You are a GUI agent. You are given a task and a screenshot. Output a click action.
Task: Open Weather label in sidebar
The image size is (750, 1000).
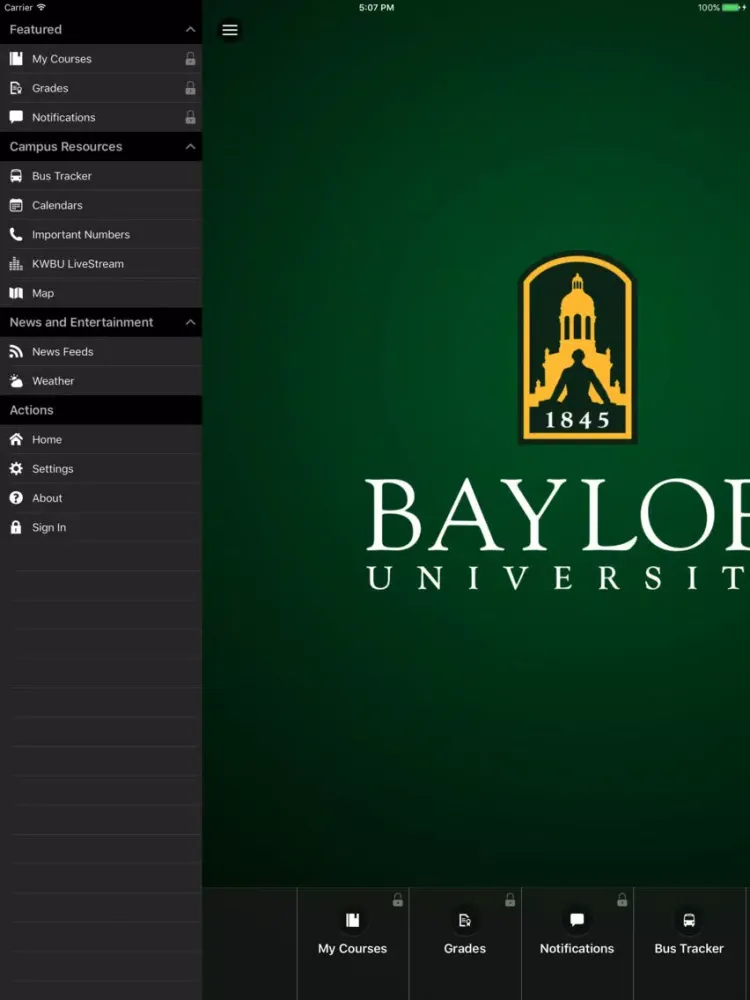(x=53, y=381)
